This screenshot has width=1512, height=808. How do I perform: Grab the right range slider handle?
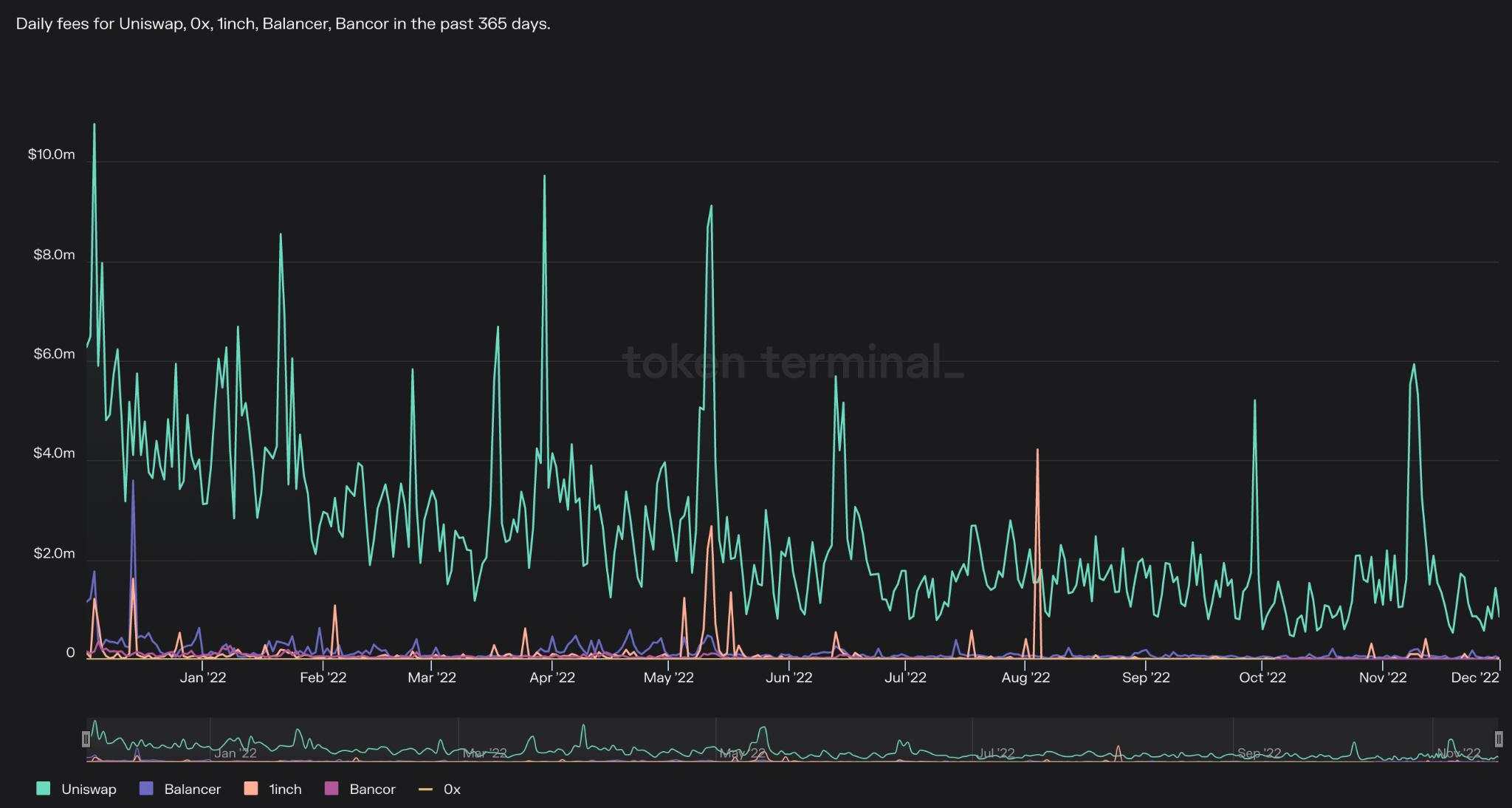(x=1499, y=739)
